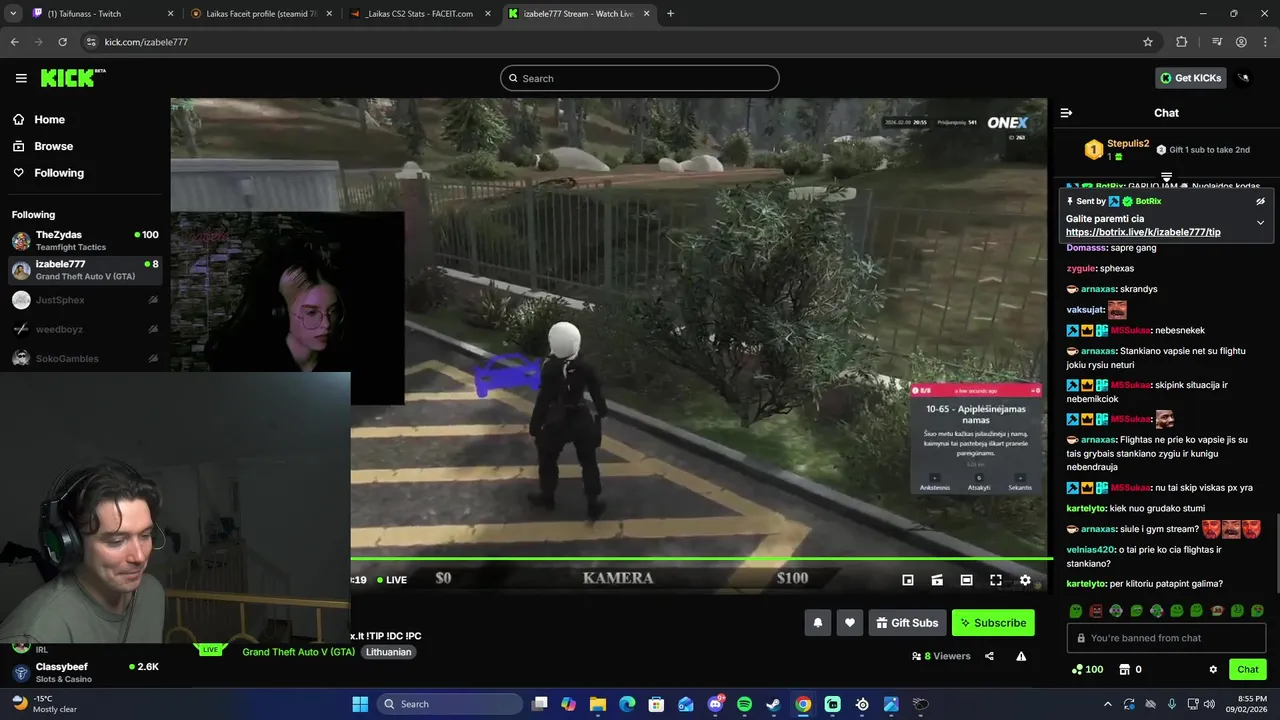The width and height of the screenshot is (1280, 720).
Task: Hide the pinned BotRix message with the eye-slash icon
Action: pyautogui.click(x=1260, y=201)
